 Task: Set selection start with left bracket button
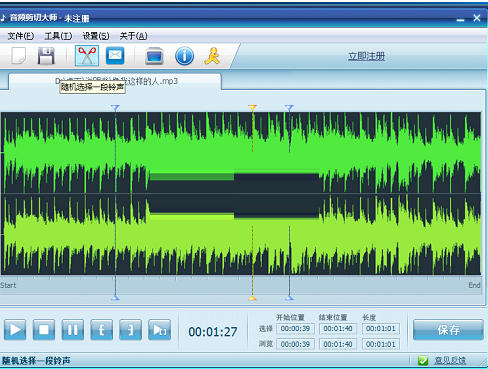(101, 330)
